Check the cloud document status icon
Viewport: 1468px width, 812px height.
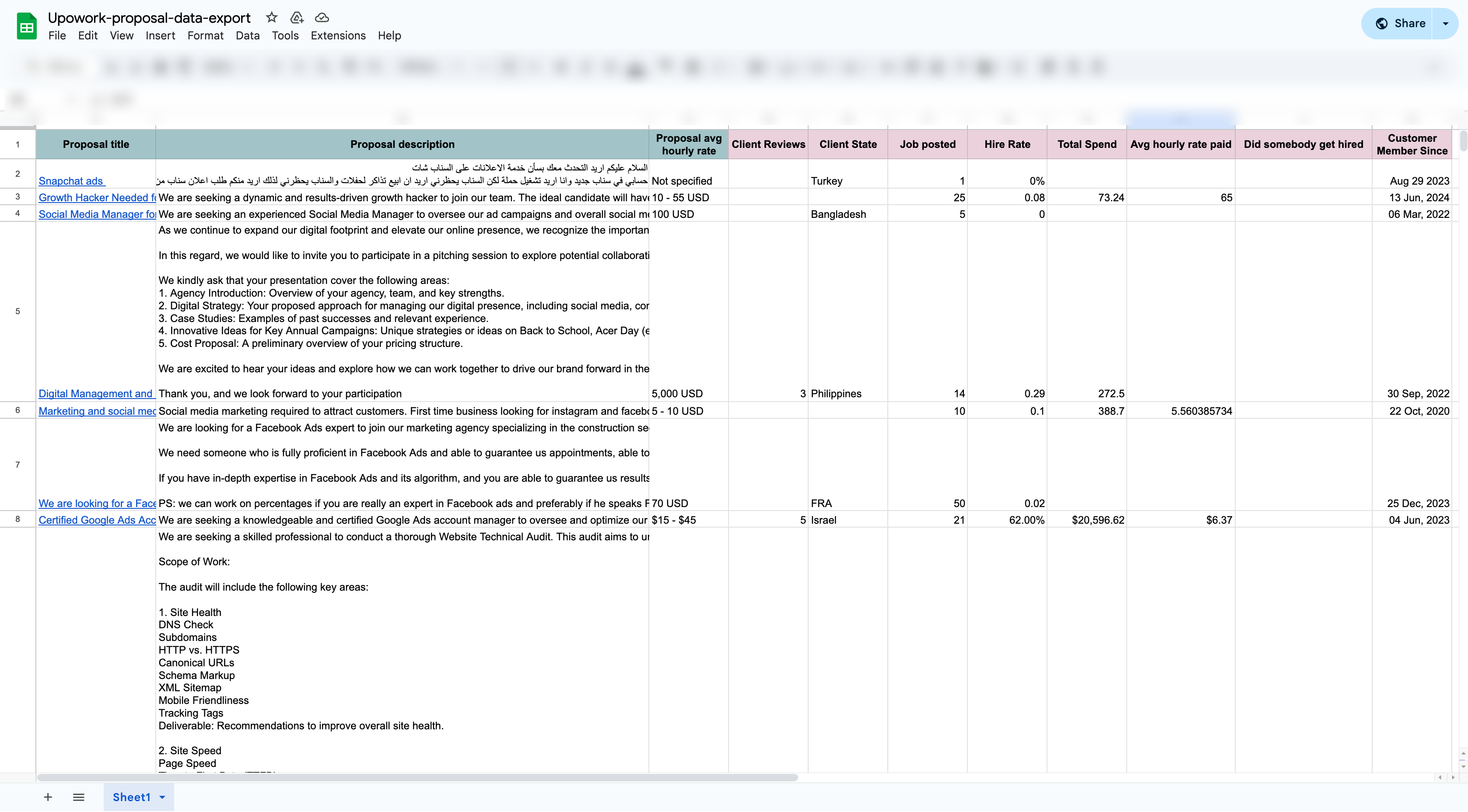322,17
